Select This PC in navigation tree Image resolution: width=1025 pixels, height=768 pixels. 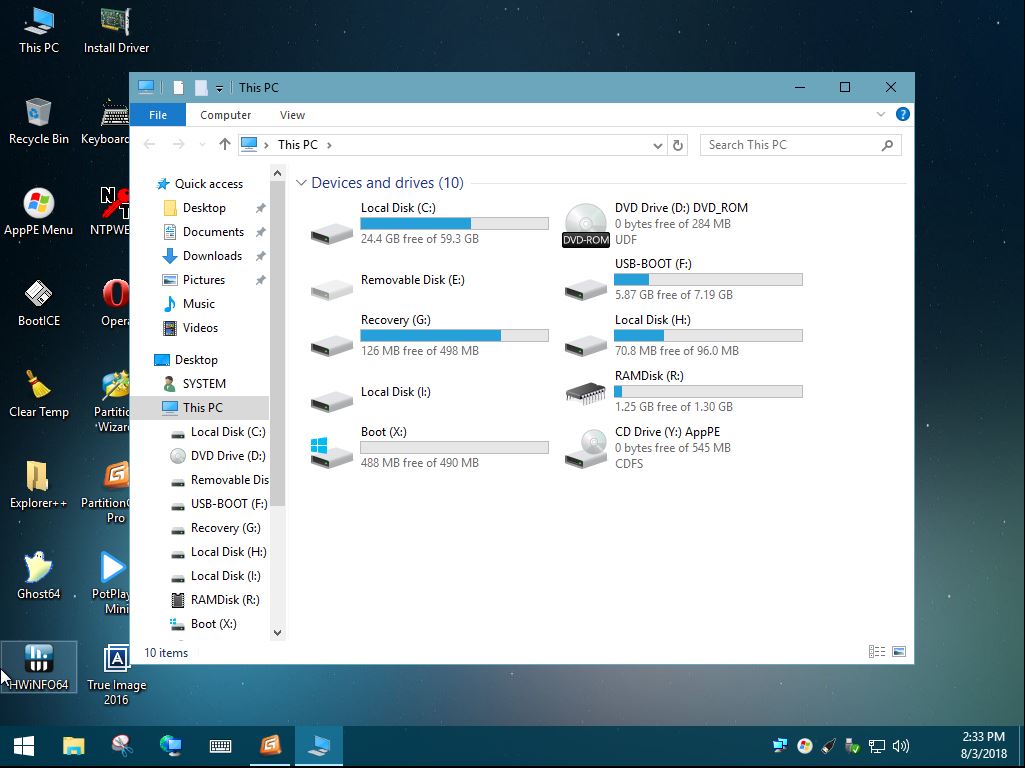(x=199, y=408)
